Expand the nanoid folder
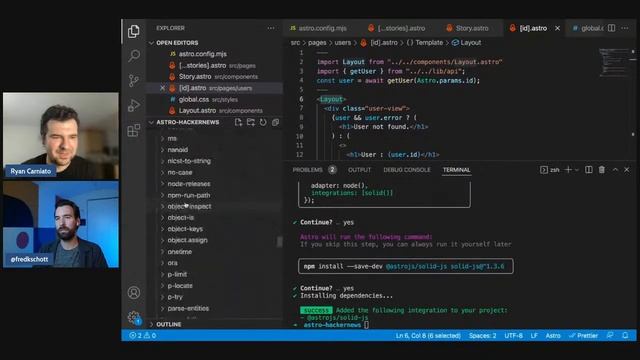This screenshot has height=360, width=640. (178, 150)
